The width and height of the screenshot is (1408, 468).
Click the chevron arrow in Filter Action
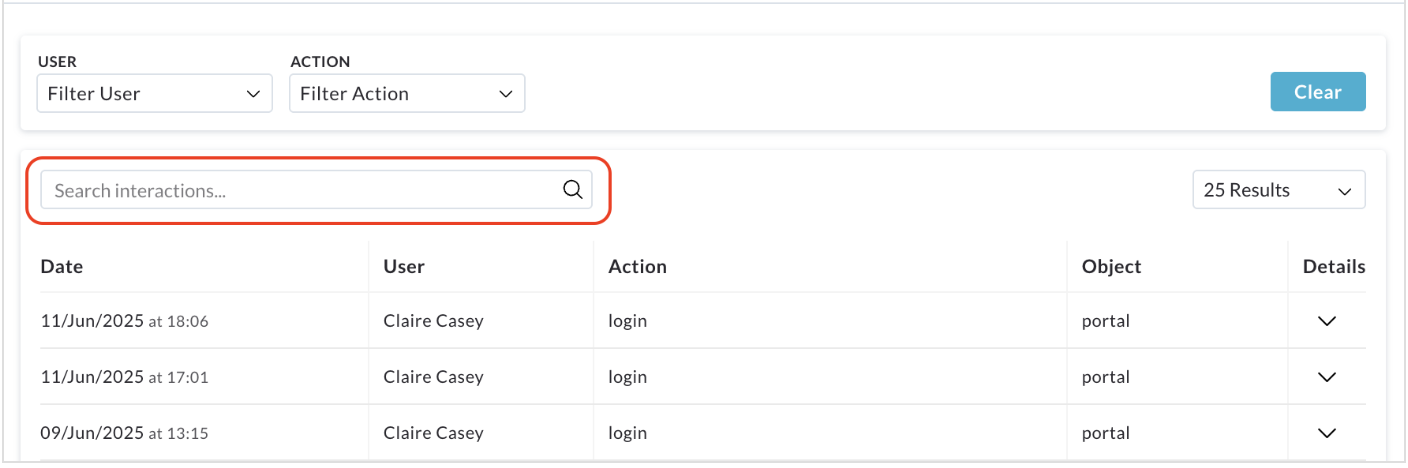(504, 94)
